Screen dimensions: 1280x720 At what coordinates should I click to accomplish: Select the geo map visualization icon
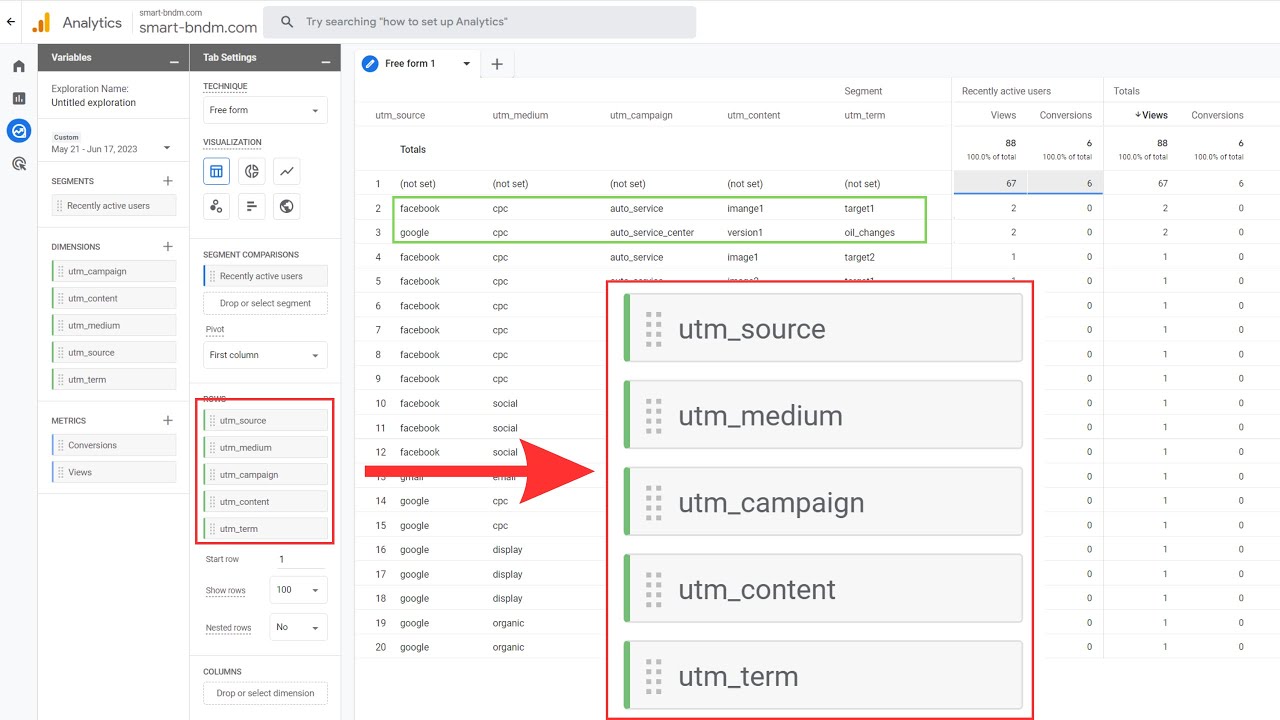[x=287, y=206]
